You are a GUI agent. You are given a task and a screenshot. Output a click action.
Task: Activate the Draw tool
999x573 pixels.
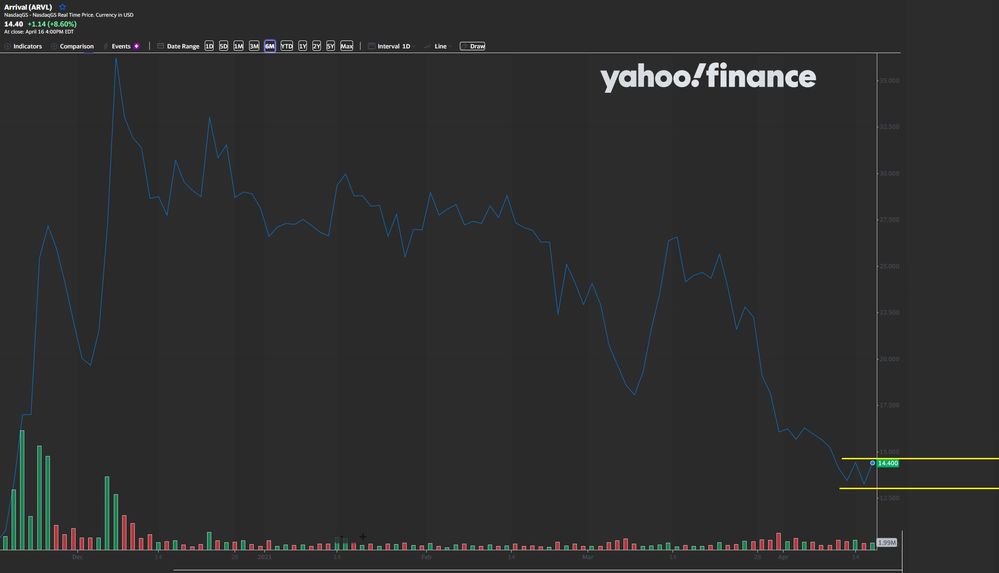tap(473, 46)
